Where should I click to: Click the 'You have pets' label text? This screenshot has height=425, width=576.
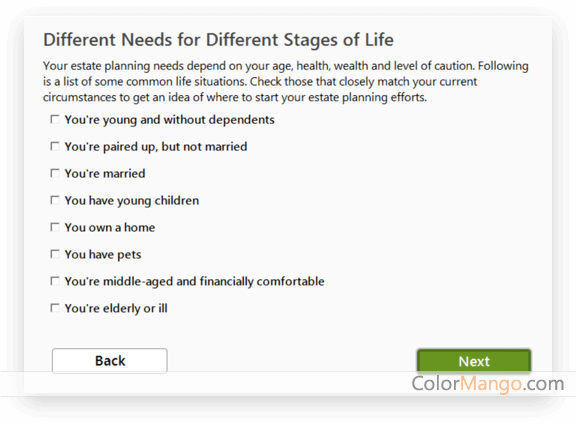(x=103, y=255)
